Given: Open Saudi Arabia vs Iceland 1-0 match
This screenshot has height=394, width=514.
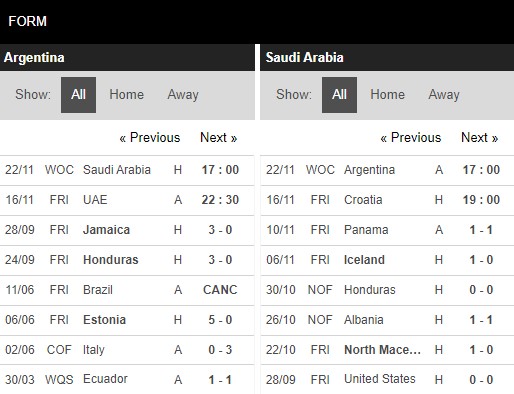Looking at the screenshot, I should (x=387, y=260).
